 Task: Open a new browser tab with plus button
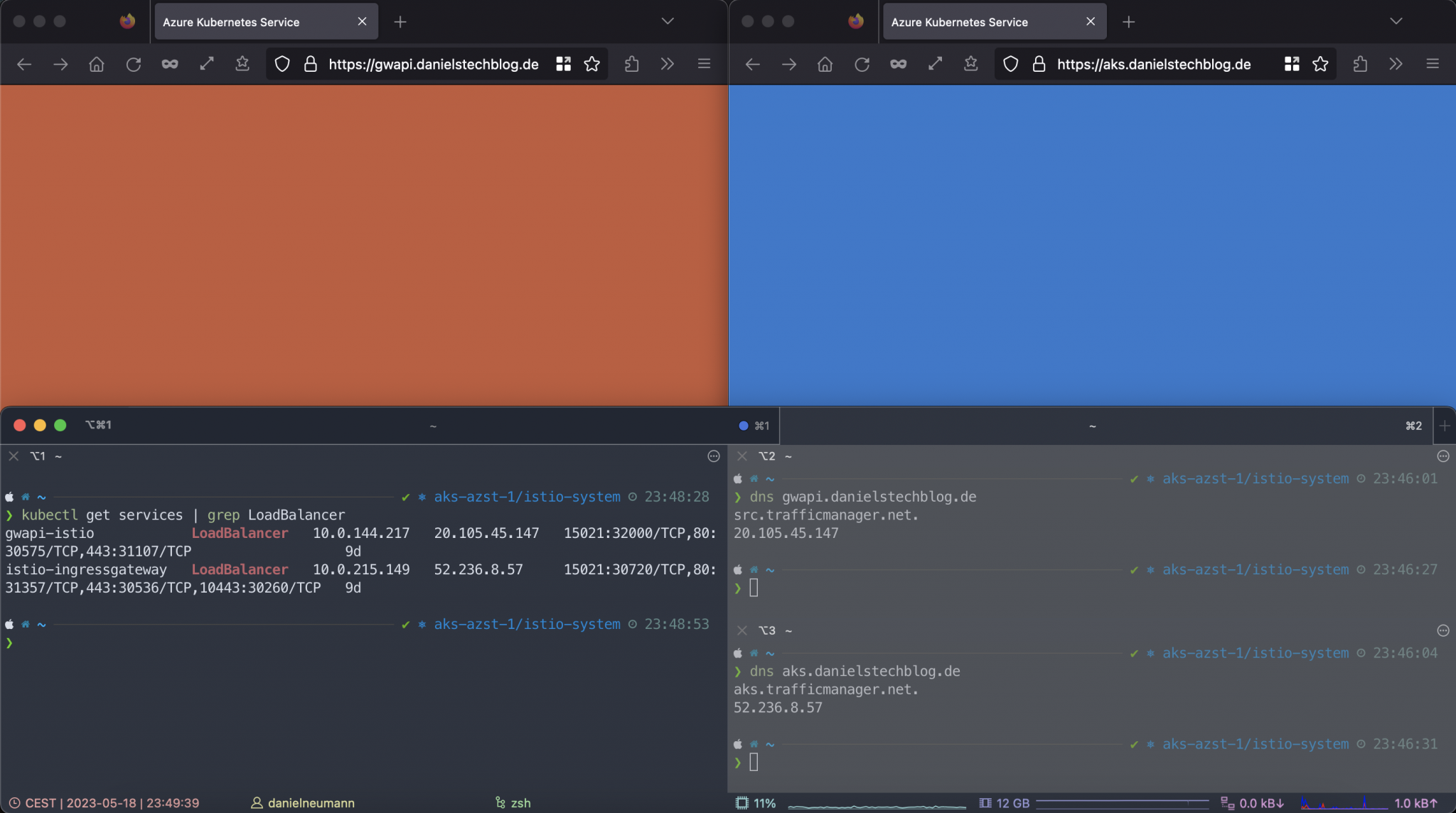coord(400,21)
